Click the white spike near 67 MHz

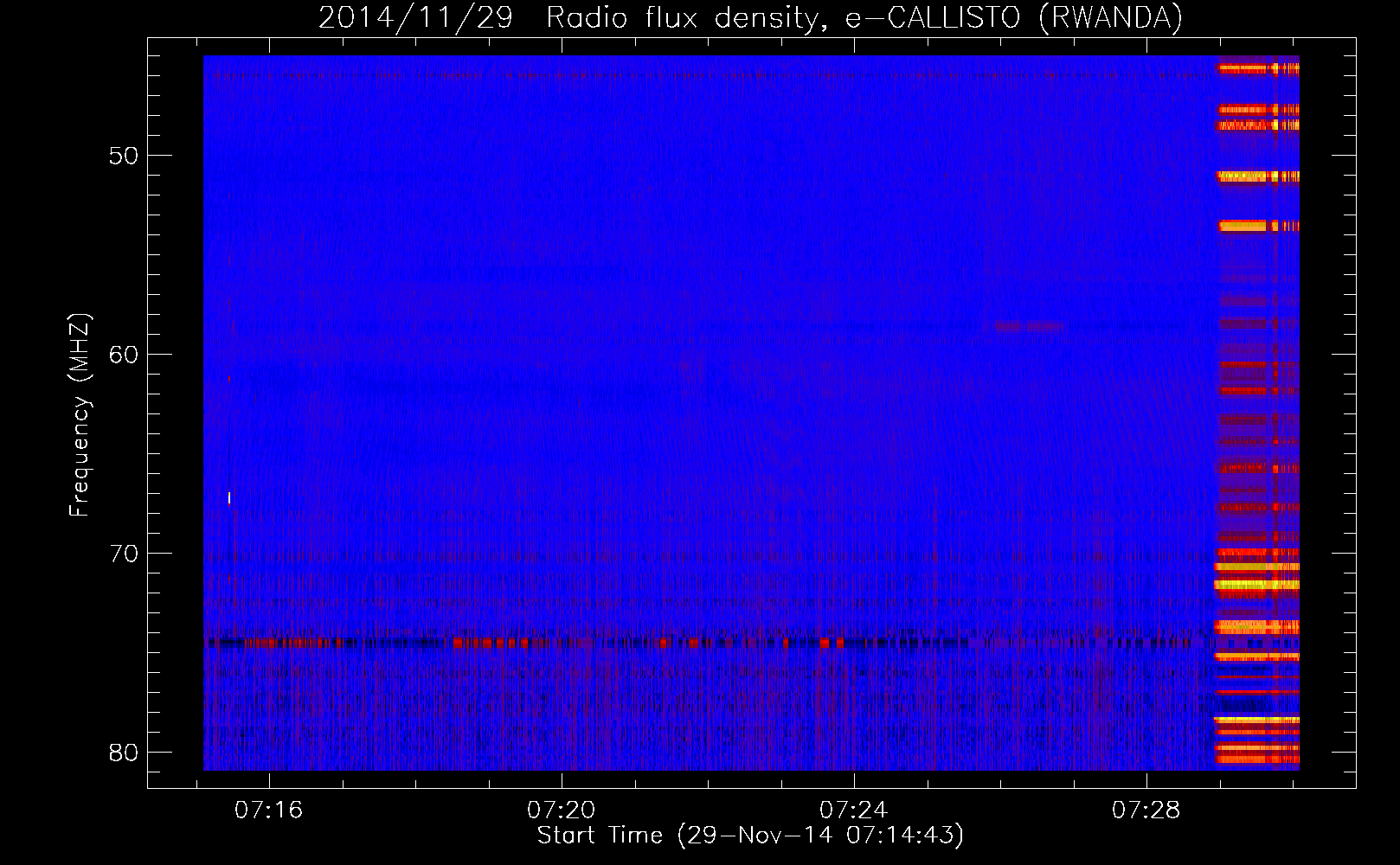[x=229, y=497]
